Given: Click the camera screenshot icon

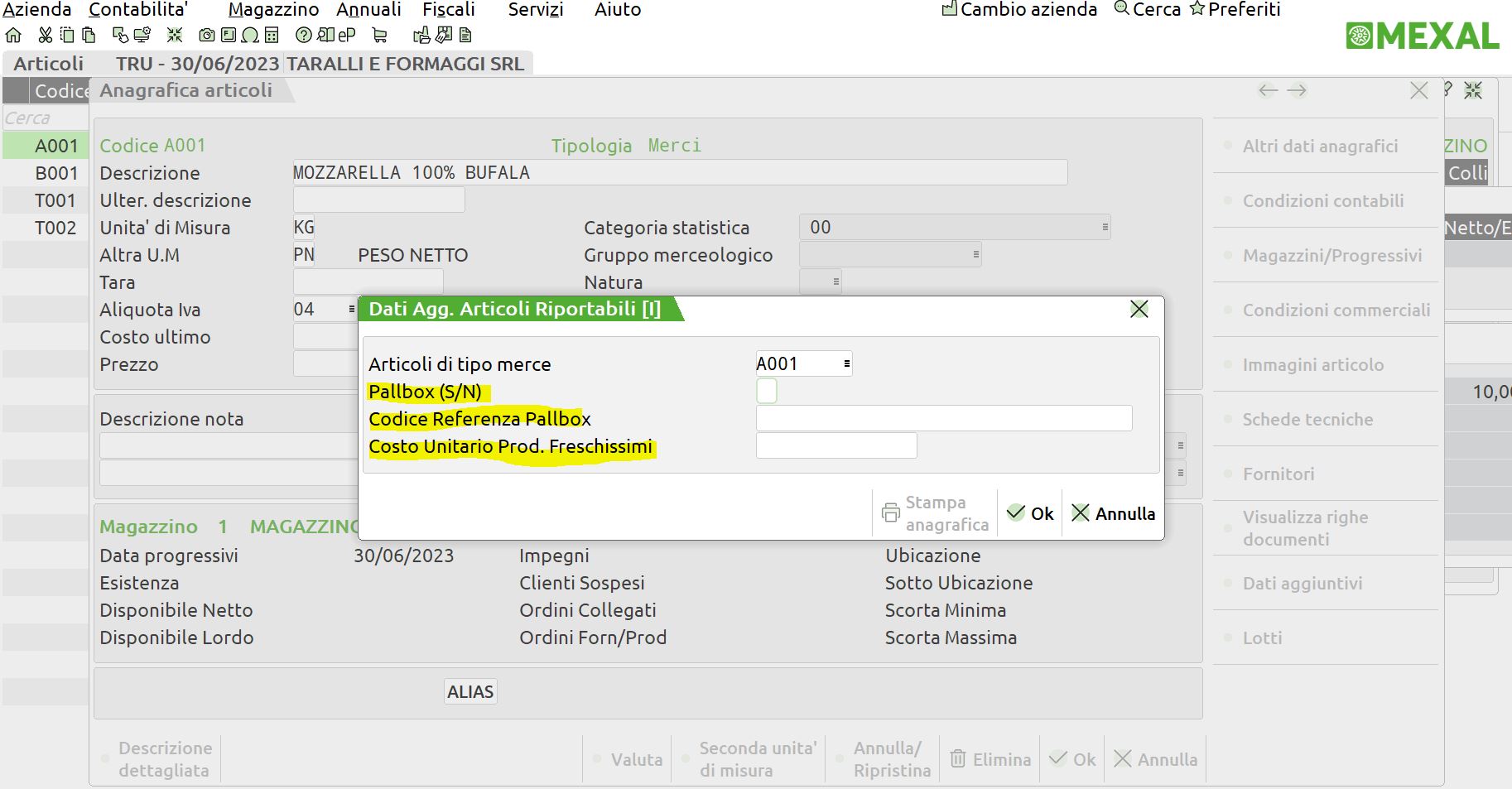Looking at the screenshot, I should pos(207,36).
